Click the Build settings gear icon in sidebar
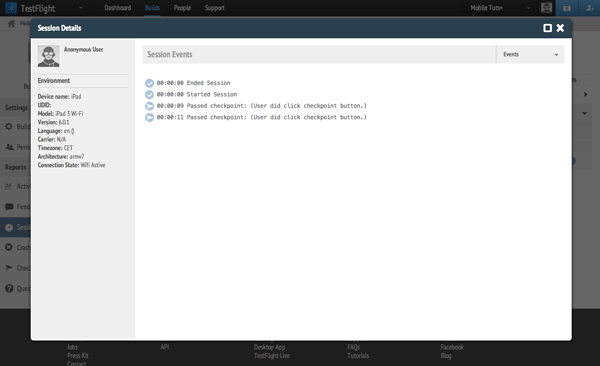Viewport: 600px width, 366px height. pos(9,126)
